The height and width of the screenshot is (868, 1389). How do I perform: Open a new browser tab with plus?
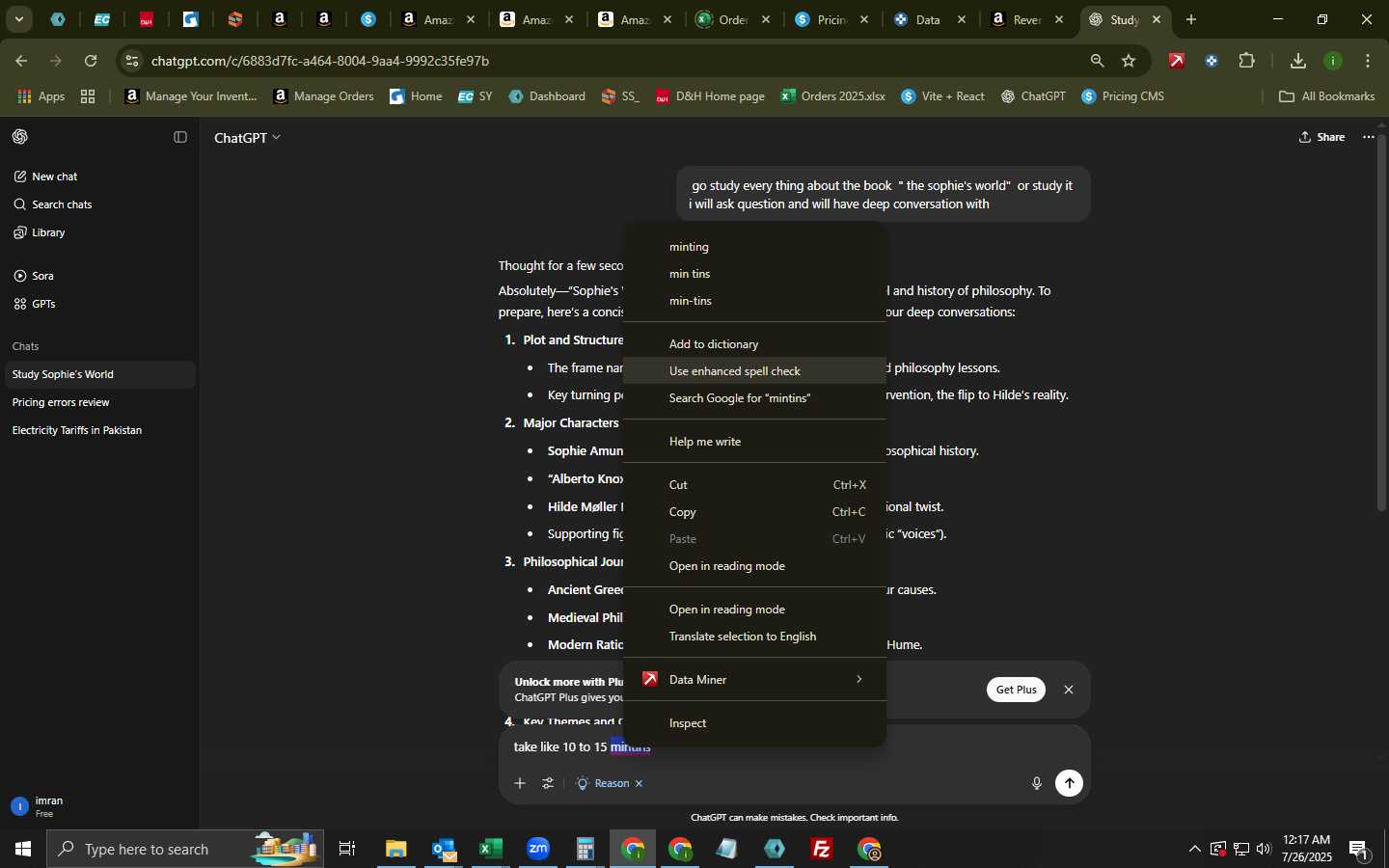(x=1191, y=19)
